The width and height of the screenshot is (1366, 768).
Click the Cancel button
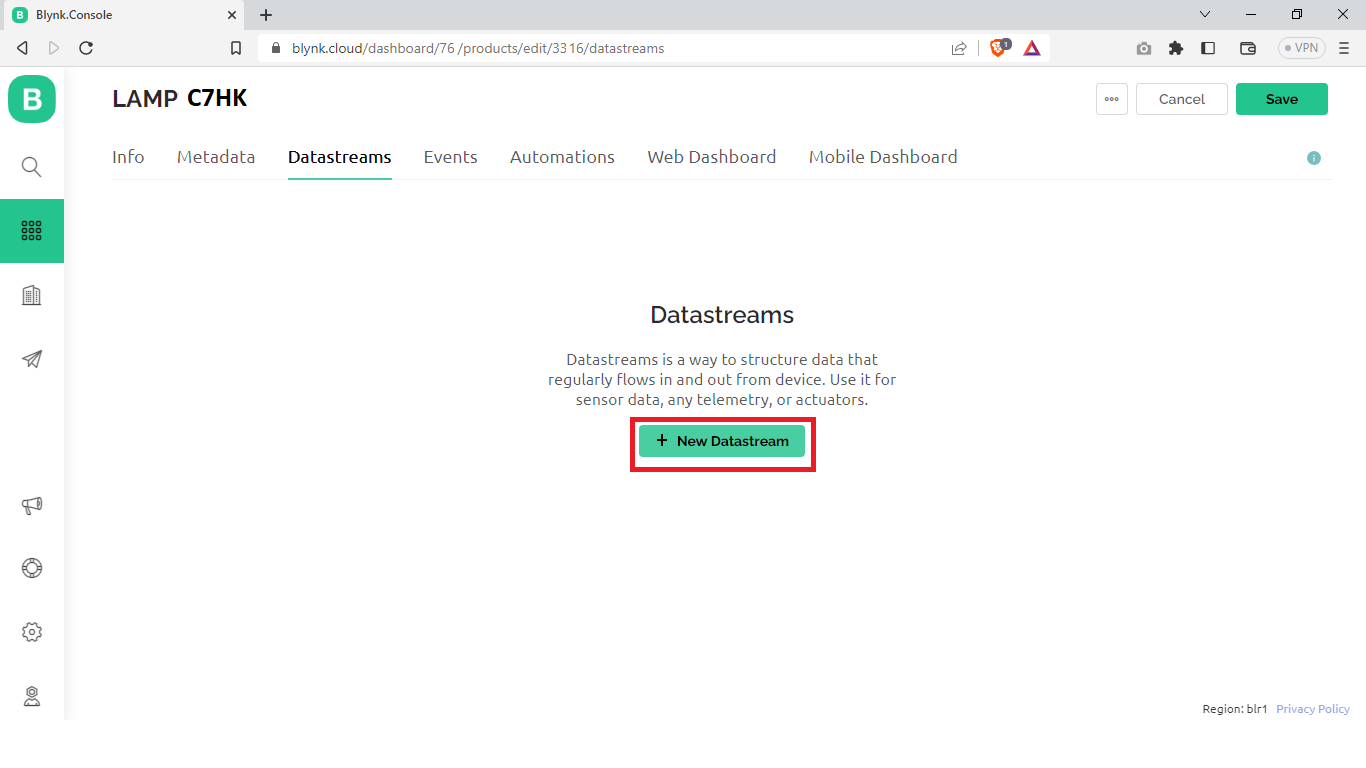[x=1182, y=99]
